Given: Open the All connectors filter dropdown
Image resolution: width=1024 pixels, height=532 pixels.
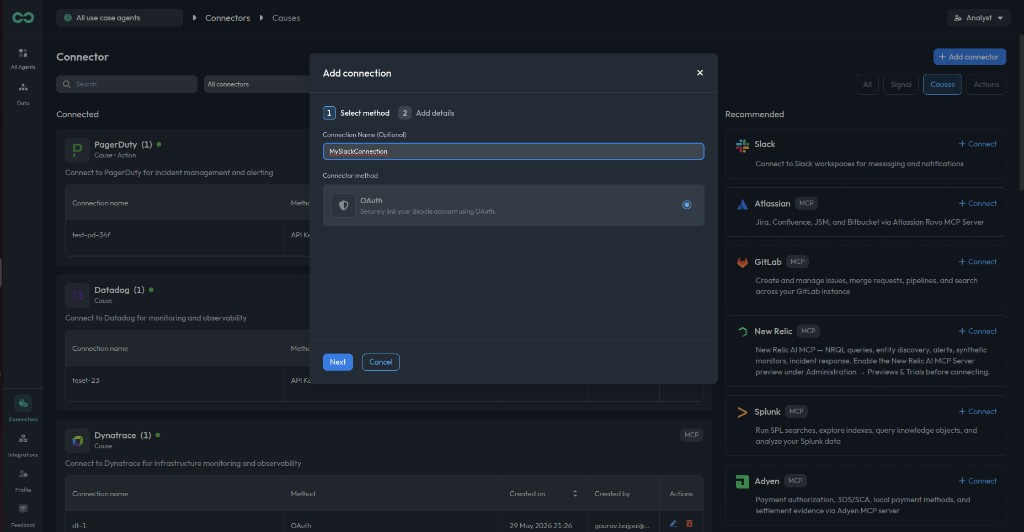Looking at the screenshot, I should pyautogui.click(x=256, y=84).
